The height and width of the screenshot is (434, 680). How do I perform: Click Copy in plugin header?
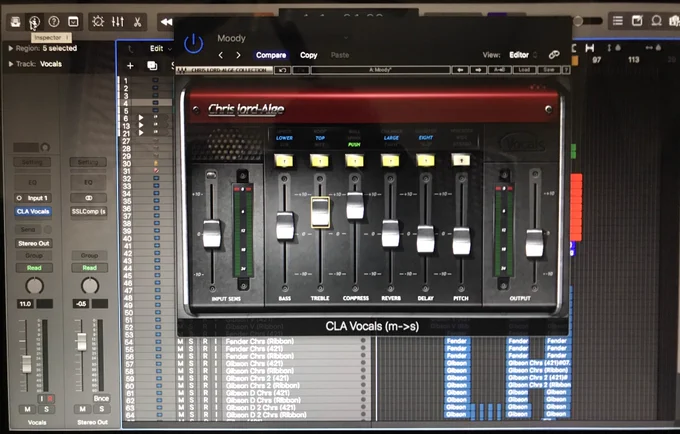(x=309, y=55)
